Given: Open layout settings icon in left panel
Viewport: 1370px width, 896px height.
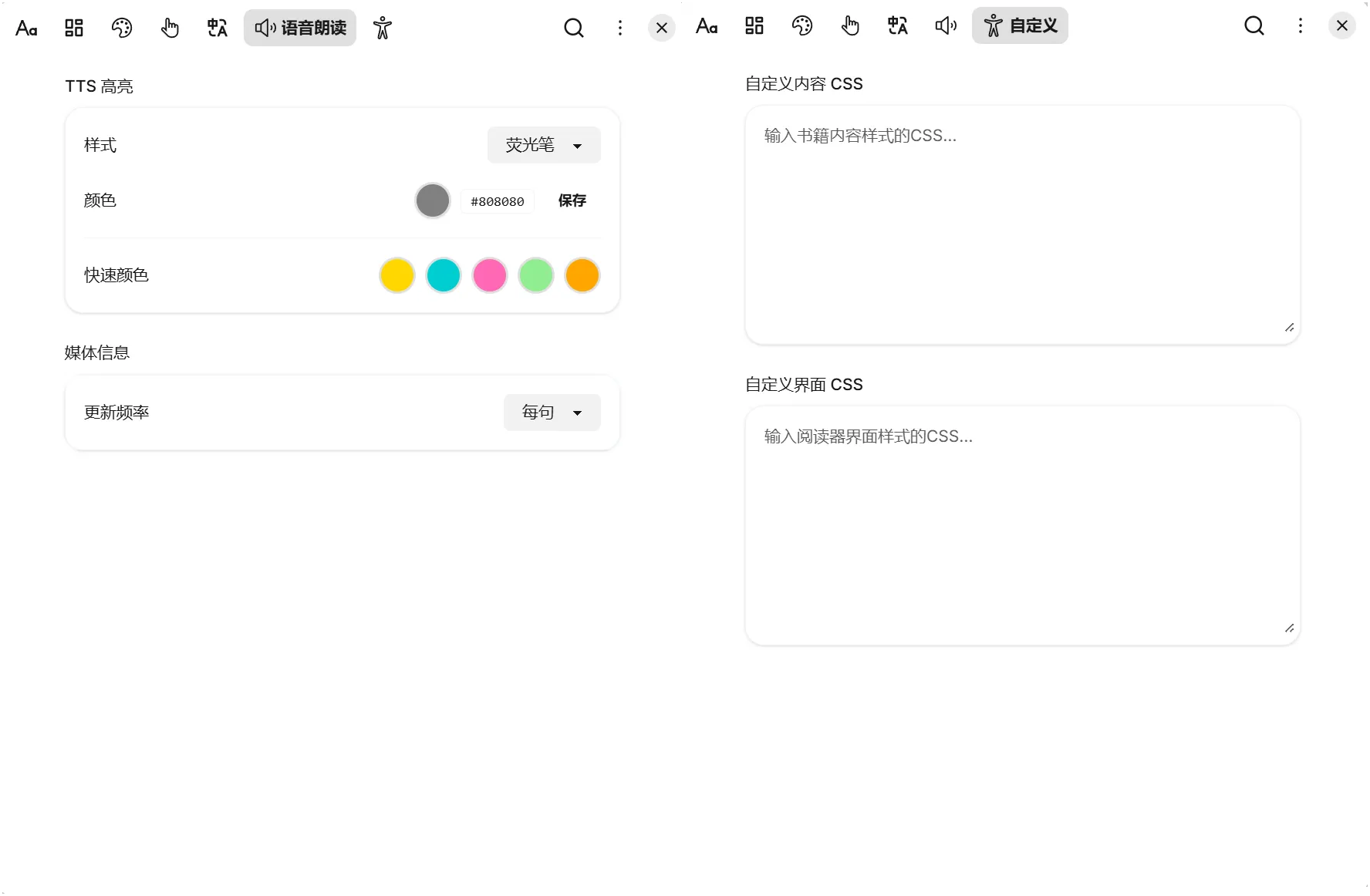Looking at the screenshot, I should coord(74,29).
